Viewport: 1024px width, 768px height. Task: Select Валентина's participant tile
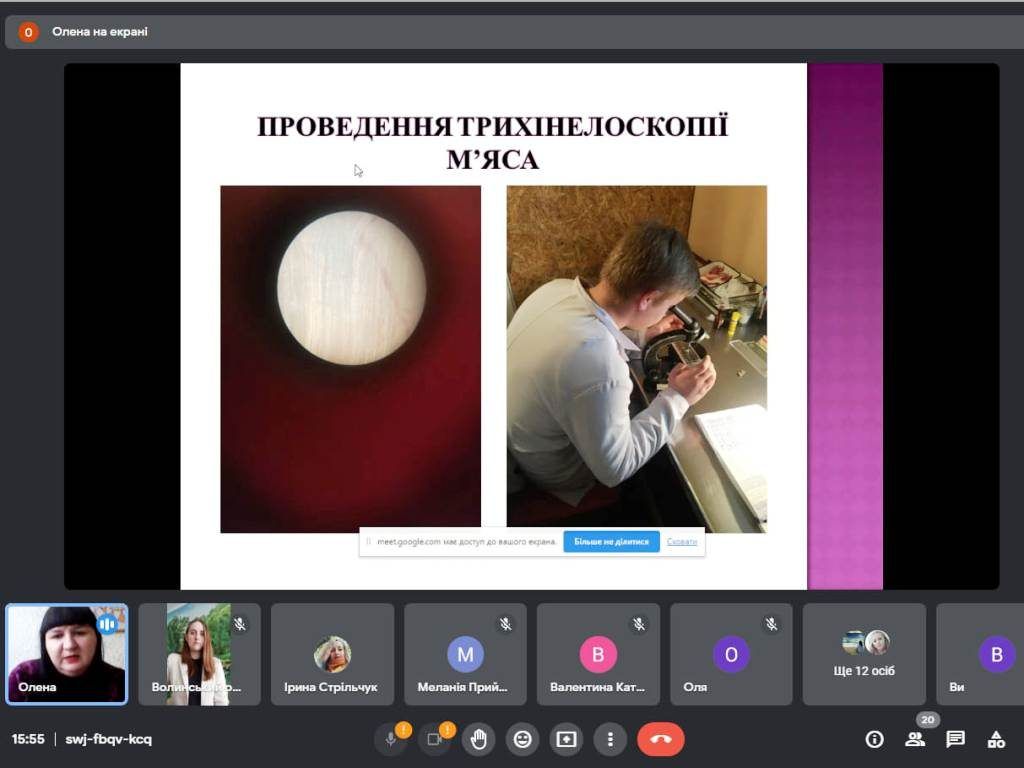tap(598, 654)
